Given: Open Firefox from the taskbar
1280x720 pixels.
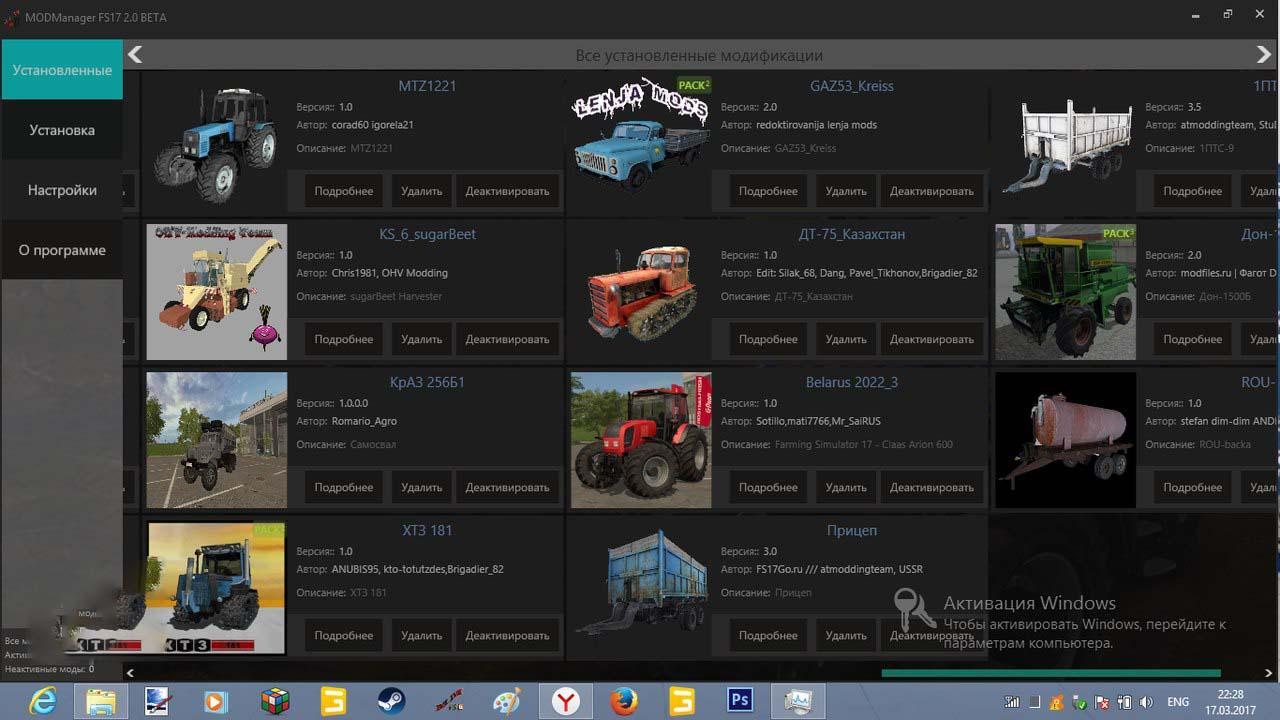Looking at the screenshot, I should (x=624, y=701).
